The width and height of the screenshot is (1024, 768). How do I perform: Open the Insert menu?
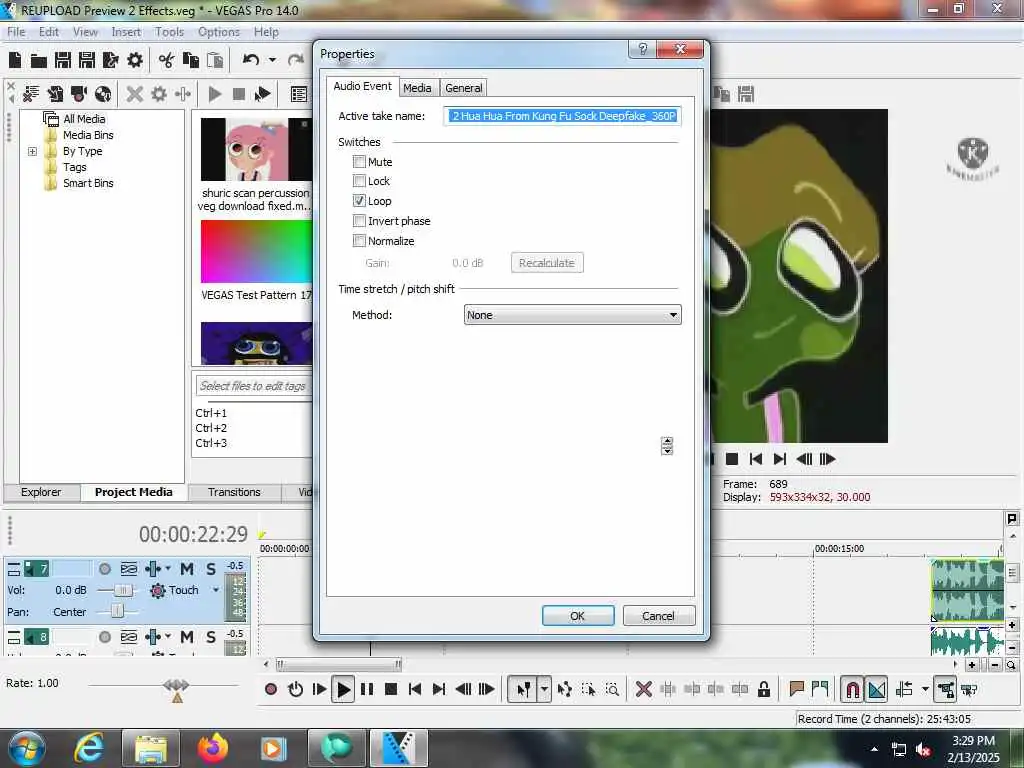[126, 32]
